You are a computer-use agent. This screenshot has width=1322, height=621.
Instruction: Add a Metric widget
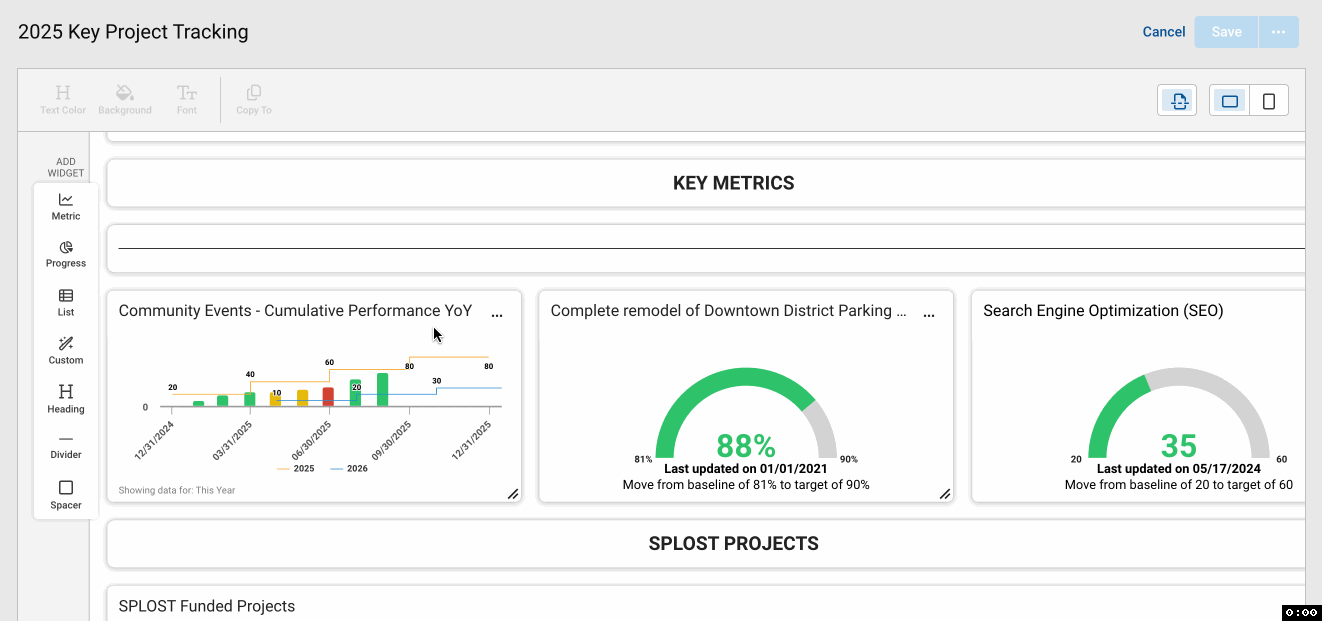click(x=66, y=207)
